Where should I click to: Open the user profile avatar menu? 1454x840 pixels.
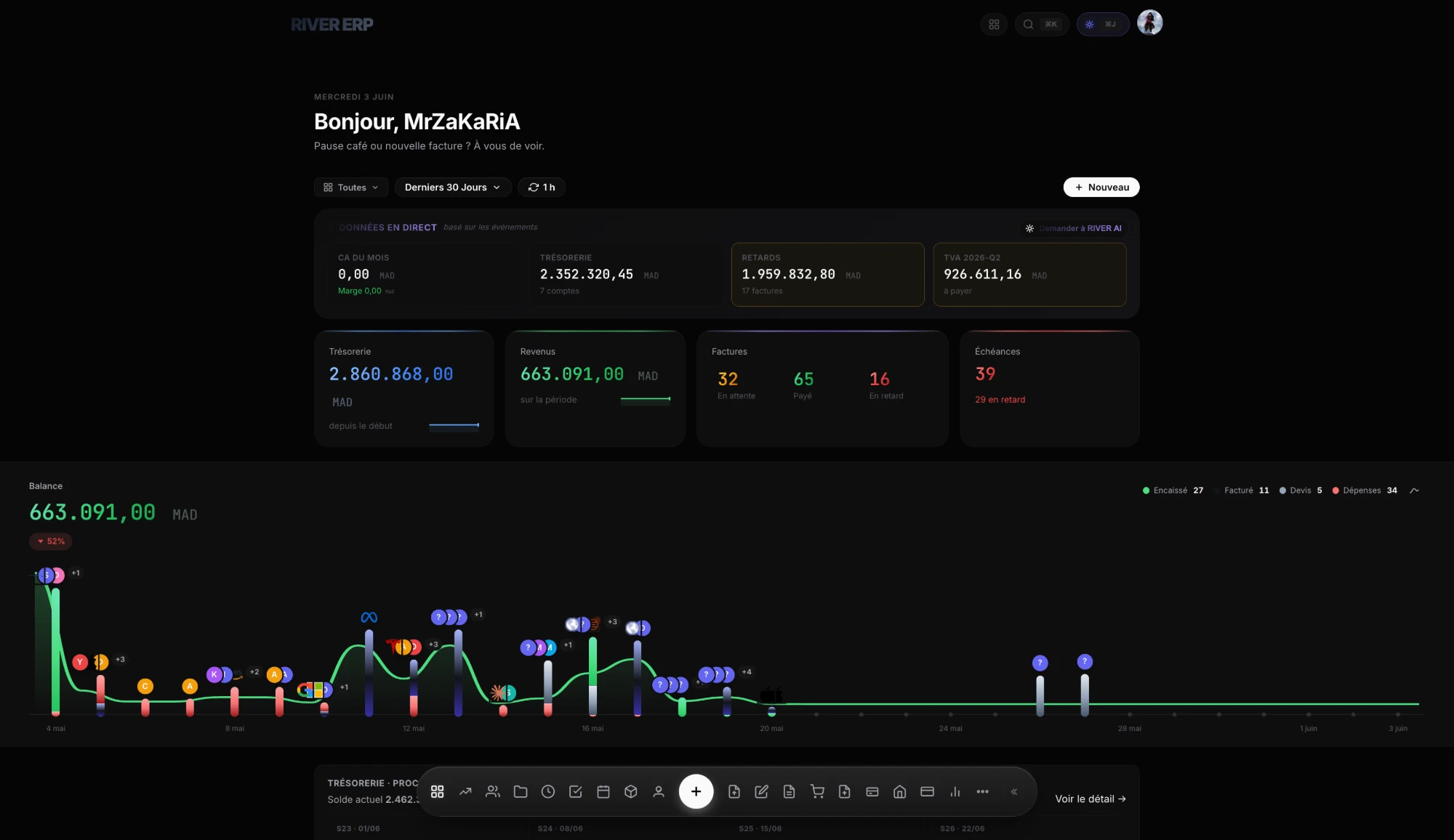pos(1149,23)
